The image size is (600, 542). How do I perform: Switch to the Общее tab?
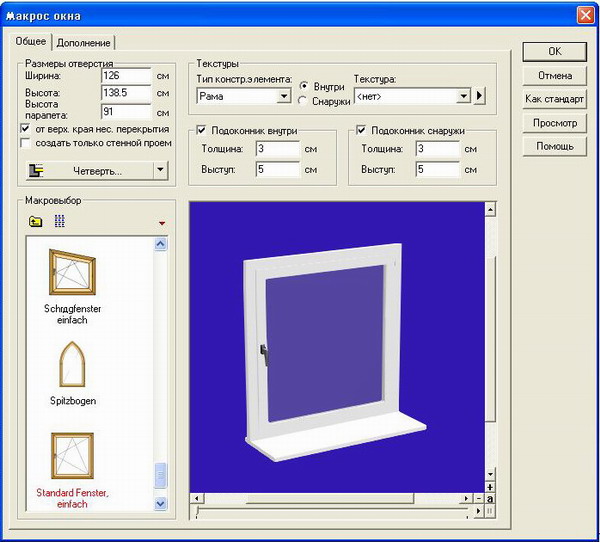click(x=31, y=41)
